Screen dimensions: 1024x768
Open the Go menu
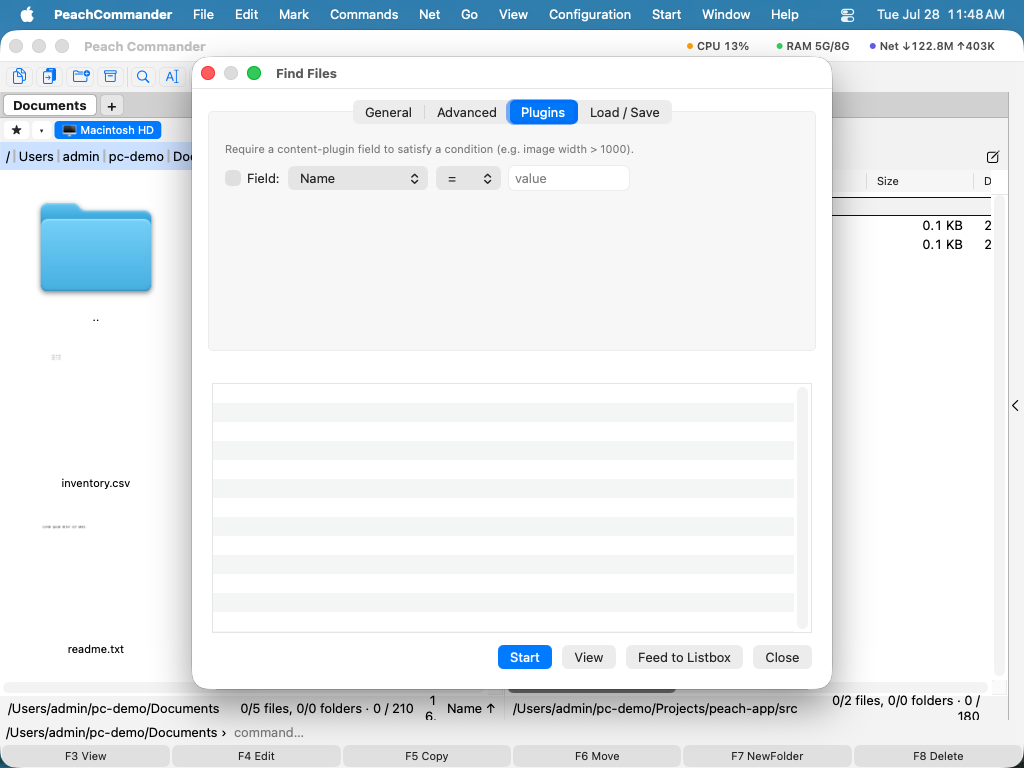coord(469,14)
